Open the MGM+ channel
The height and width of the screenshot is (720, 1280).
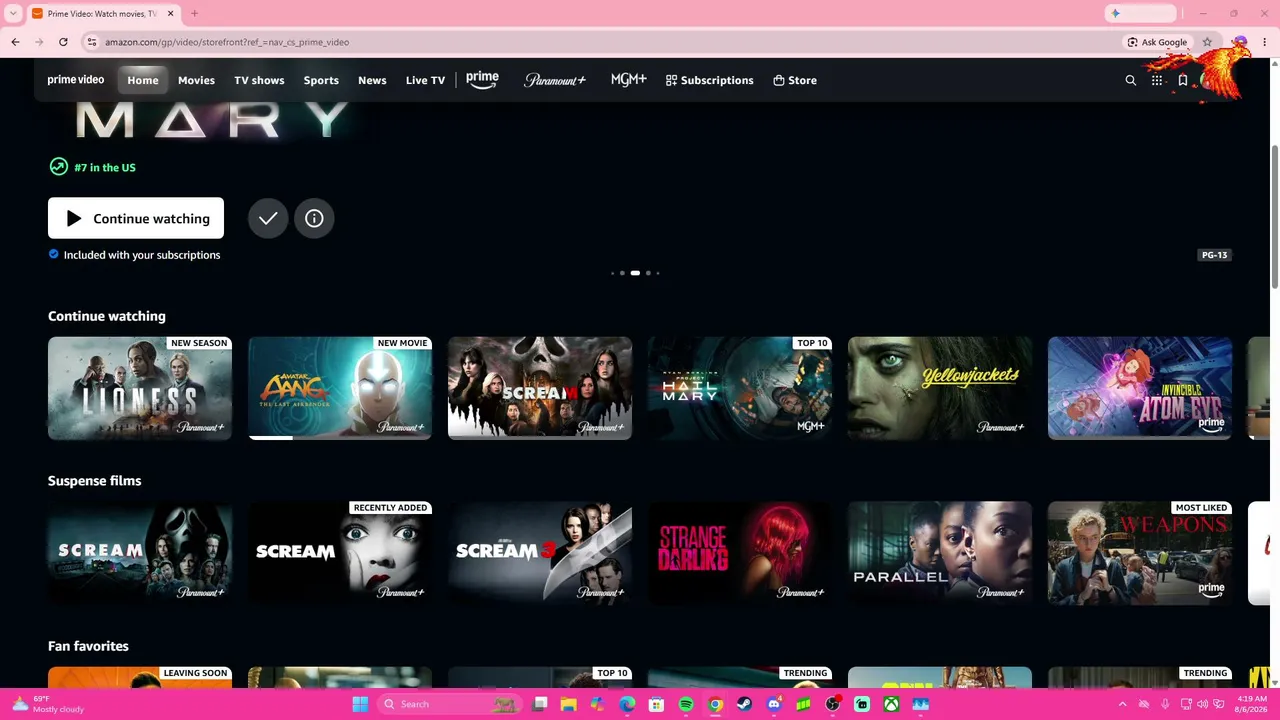629,80
